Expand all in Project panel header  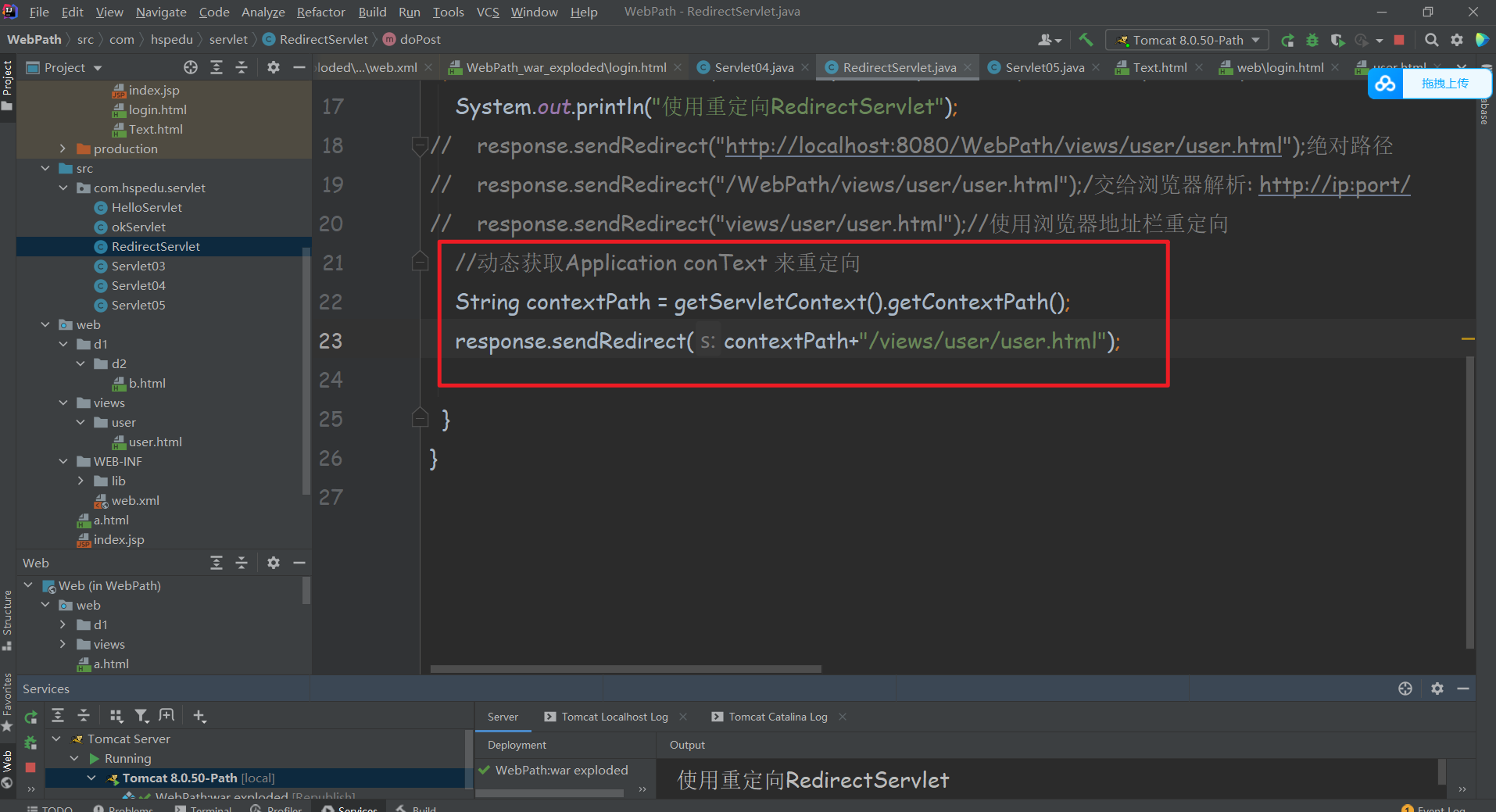[217, 67]
